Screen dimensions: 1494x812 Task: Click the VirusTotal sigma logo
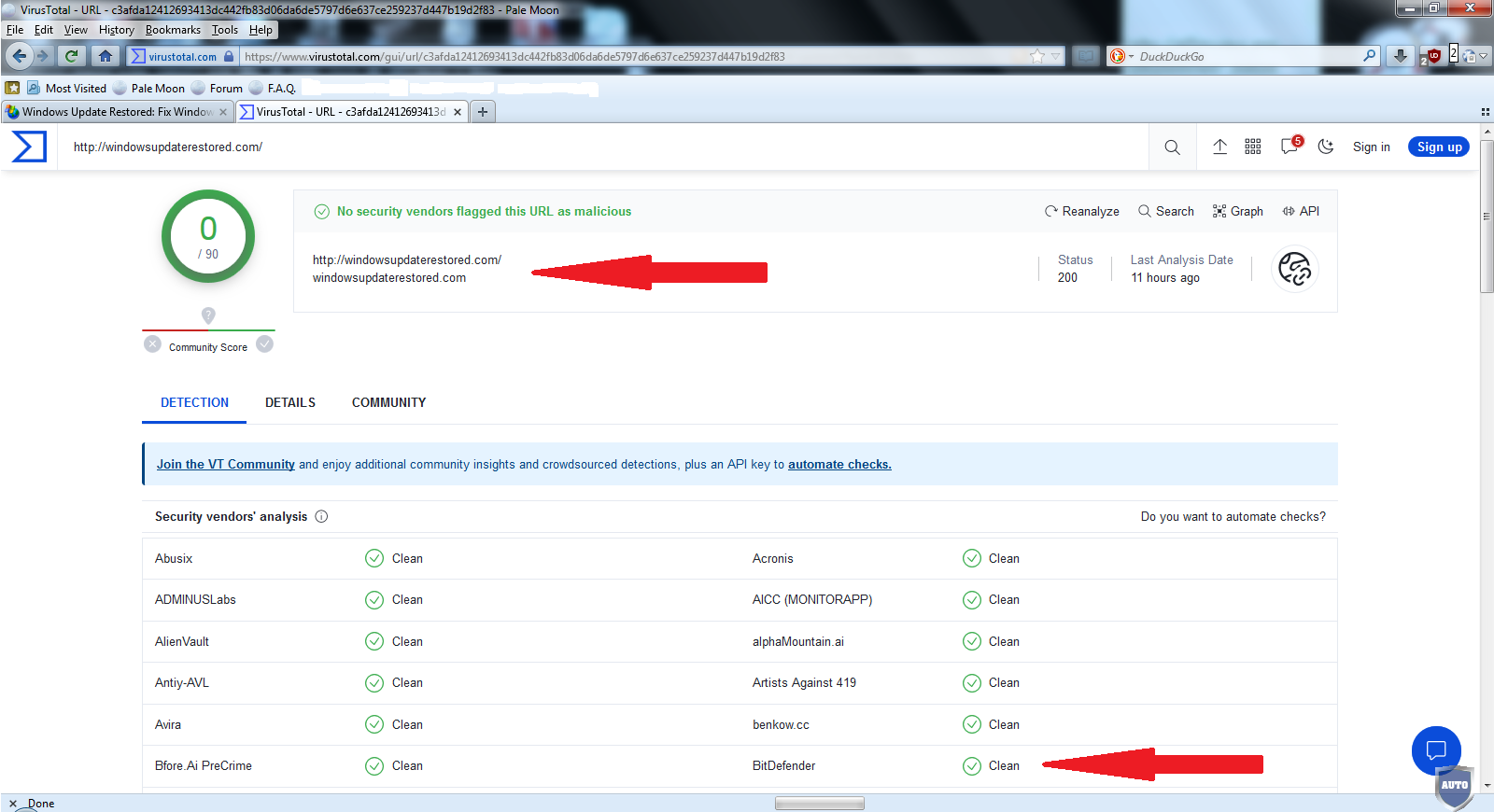click(29, 147)
